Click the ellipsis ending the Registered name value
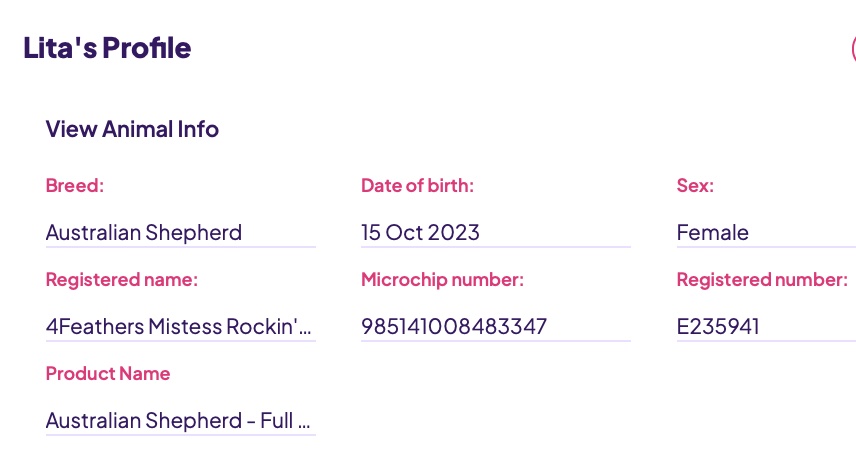The width and height of the screenshot is (856, 450). coord(306,328)
